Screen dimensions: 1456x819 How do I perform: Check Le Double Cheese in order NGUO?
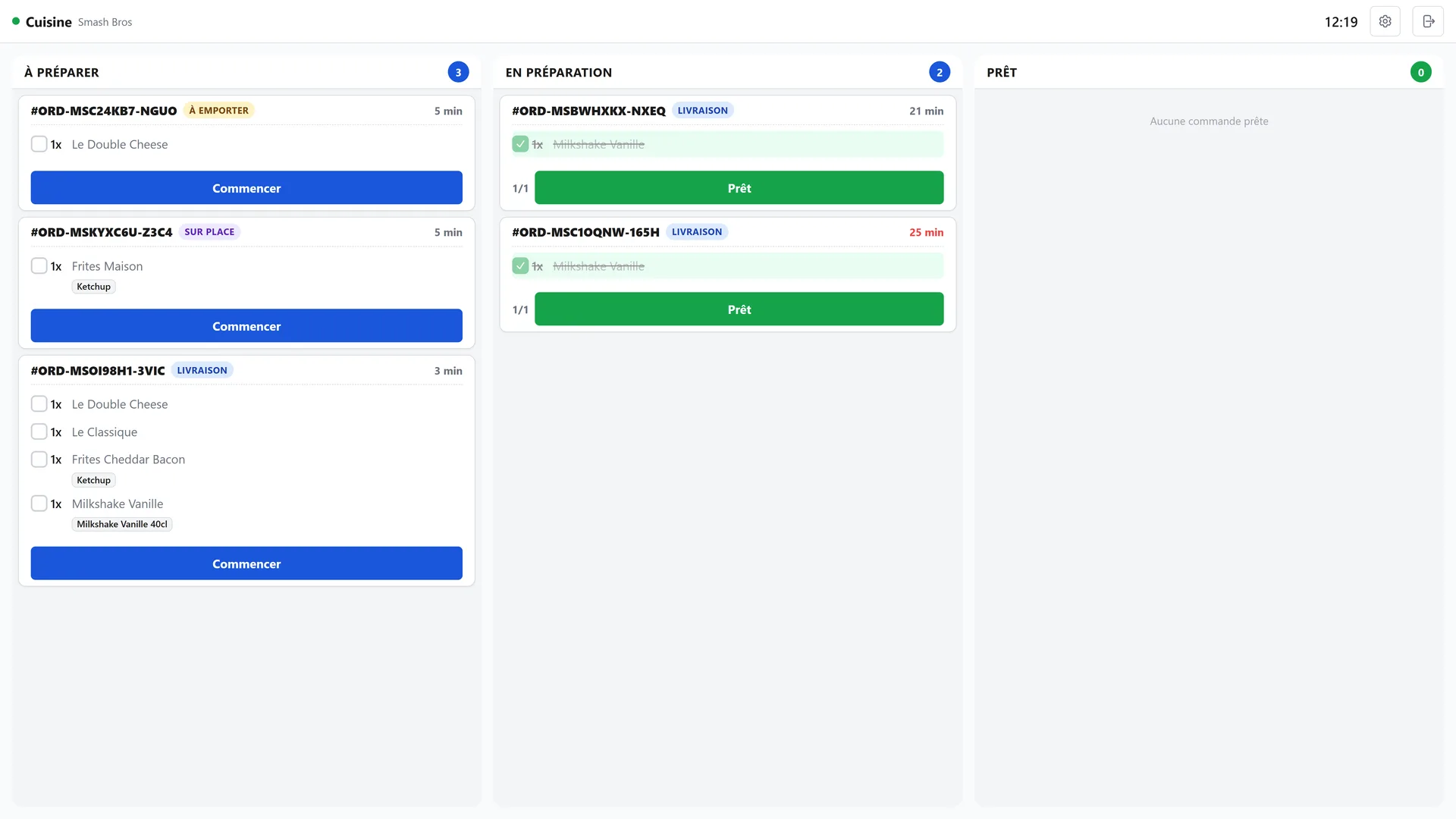click(x=39, y=144)
